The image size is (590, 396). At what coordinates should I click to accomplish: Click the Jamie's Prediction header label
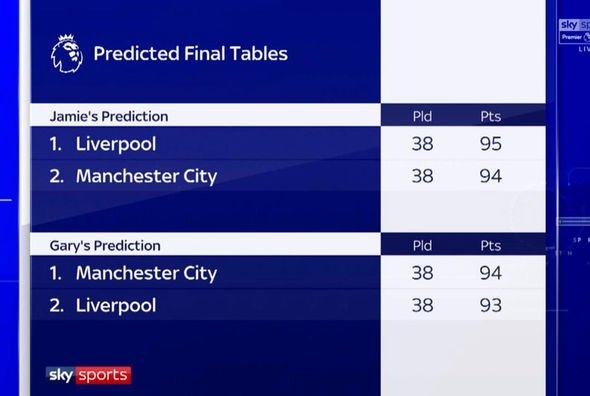pyautogui.click(x=109, y=116)
